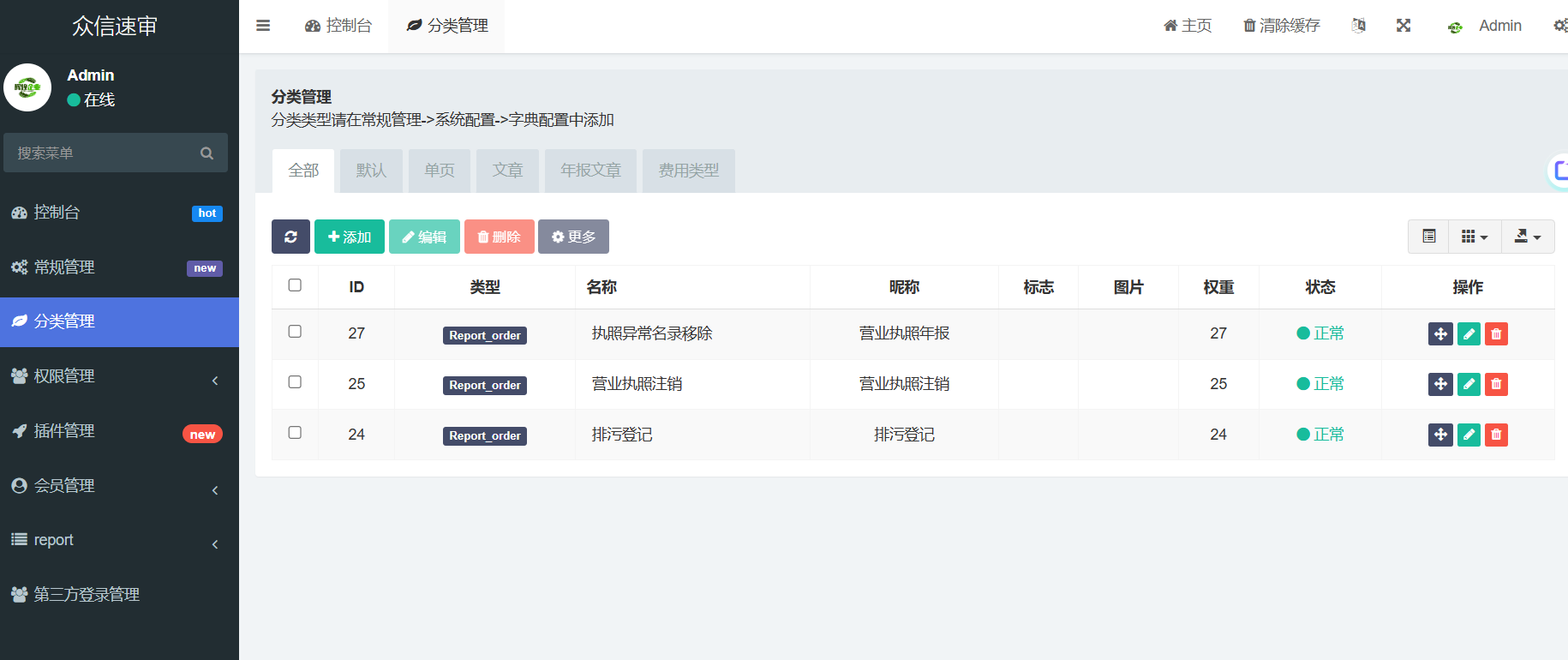
Task: Click the language switch icon in header
Action: tap(1358, 26)
